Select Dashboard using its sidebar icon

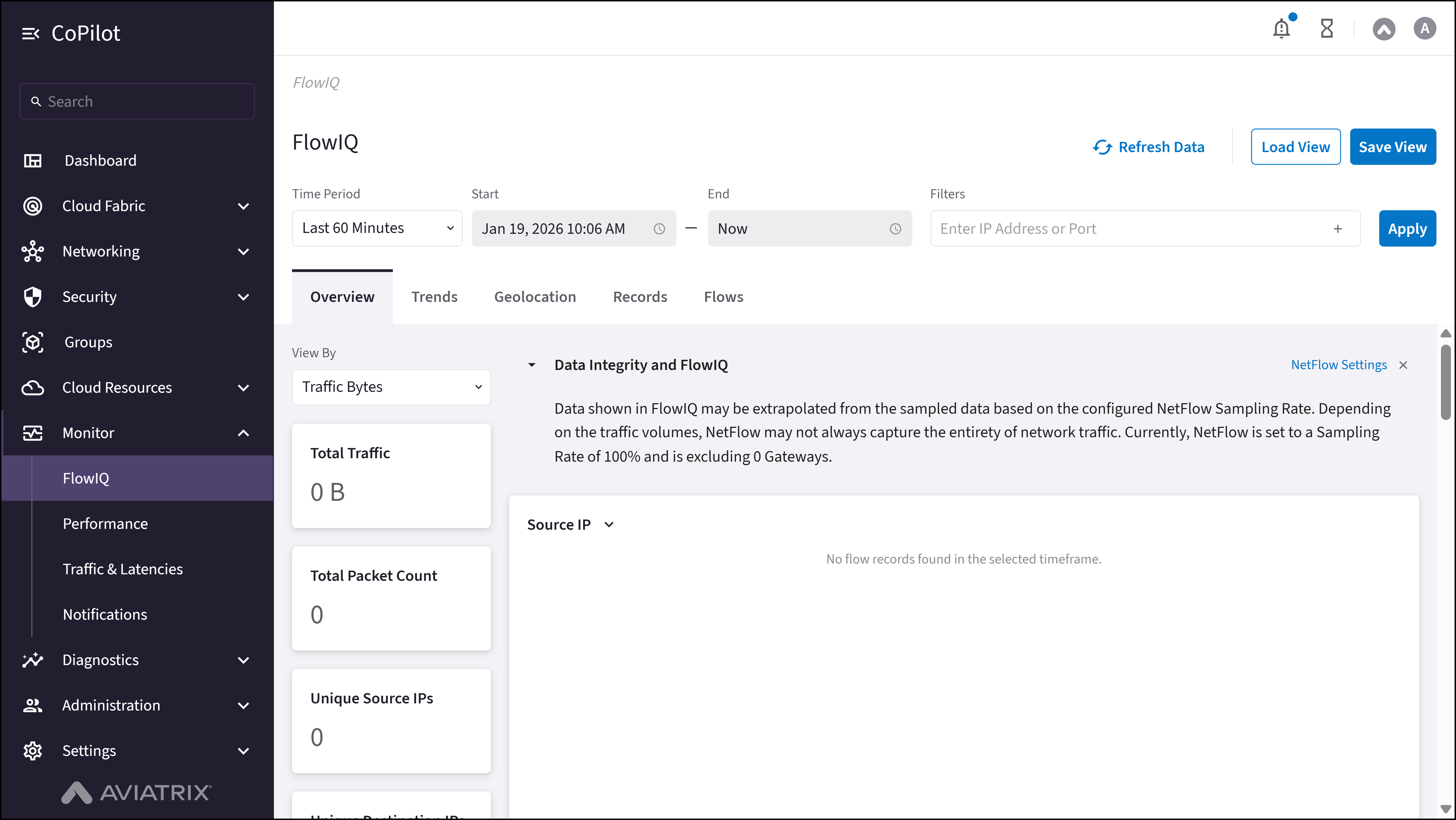(32, 161)
